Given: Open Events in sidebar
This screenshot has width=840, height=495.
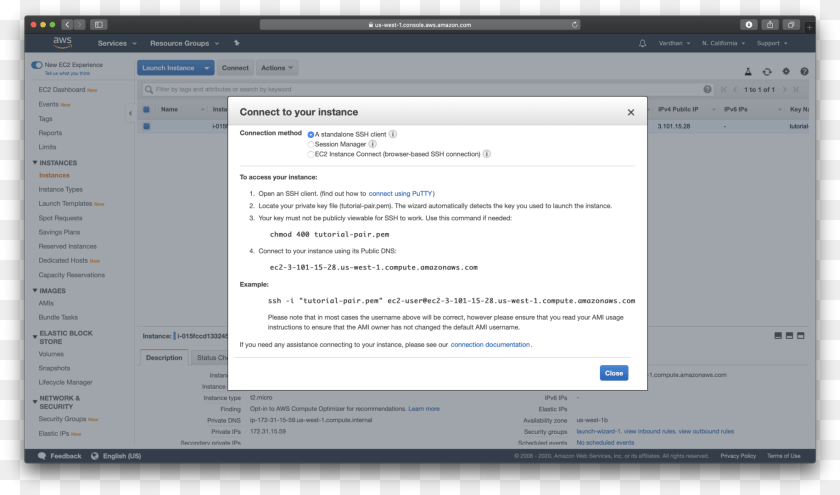Looking at the screenshot, I should (x=48, y=104).
